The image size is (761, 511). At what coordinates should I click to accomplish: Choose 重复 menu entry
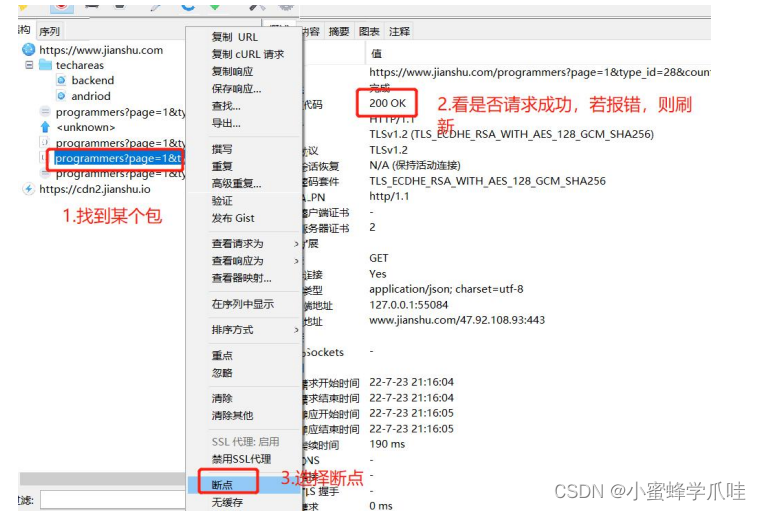pyautogui.click(x=222, y=166)
